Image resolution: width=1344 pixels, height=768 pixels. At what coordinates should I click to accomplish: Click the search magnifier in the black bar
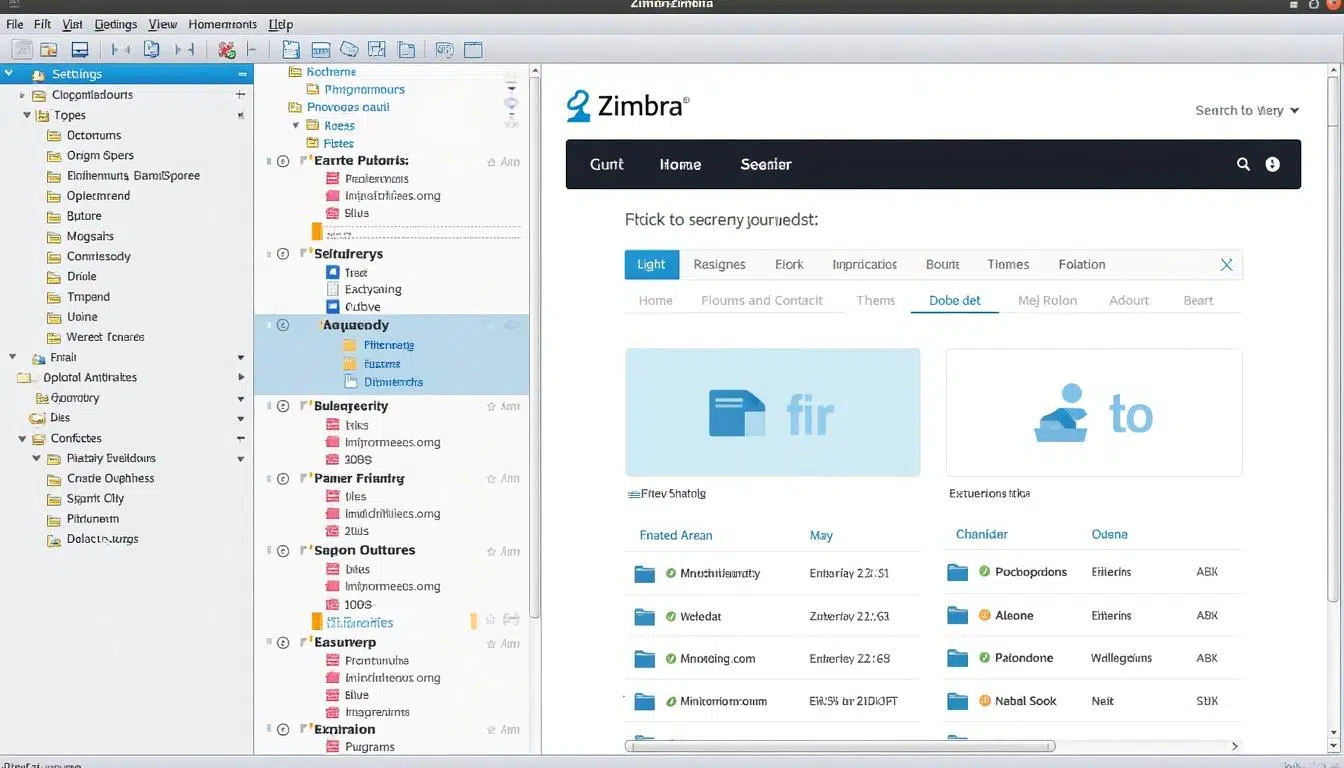click(1242, 163)
